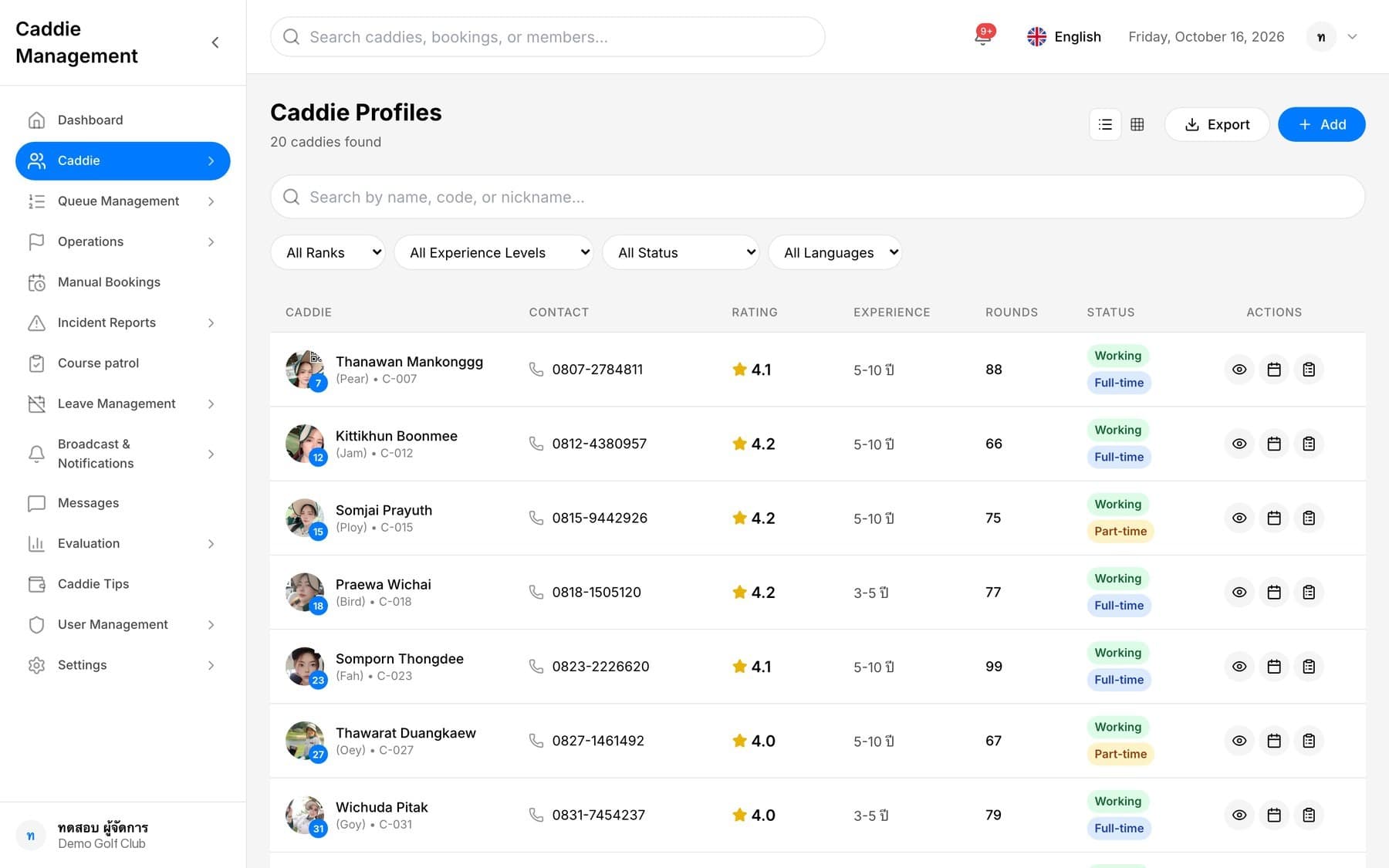Open clipboard report for Praewa Wichai

pyautogui.click(x=1309, y=592)
